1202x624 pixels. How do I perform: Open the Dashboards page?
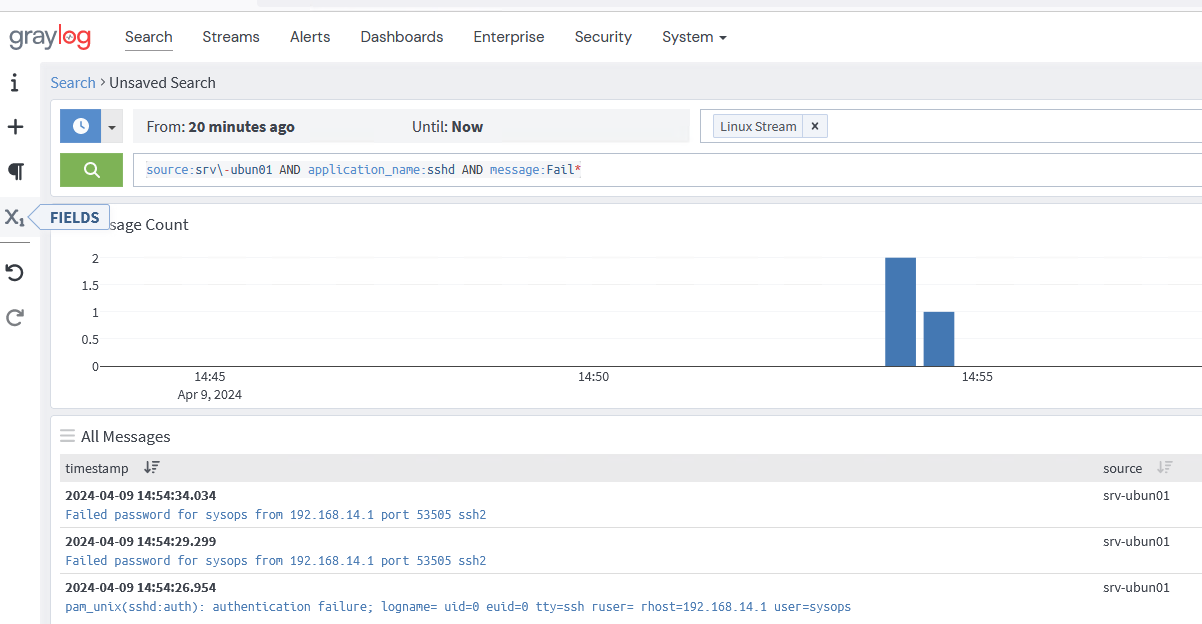click(402, 37)
